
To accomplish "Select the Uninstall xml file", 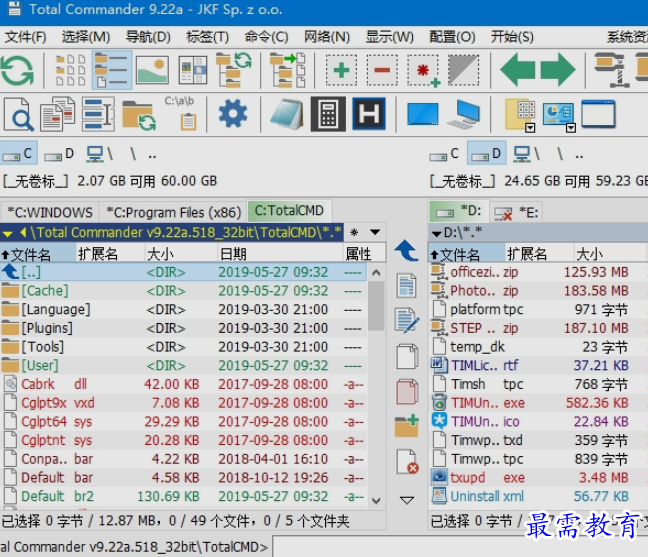I will click(537, 496).
